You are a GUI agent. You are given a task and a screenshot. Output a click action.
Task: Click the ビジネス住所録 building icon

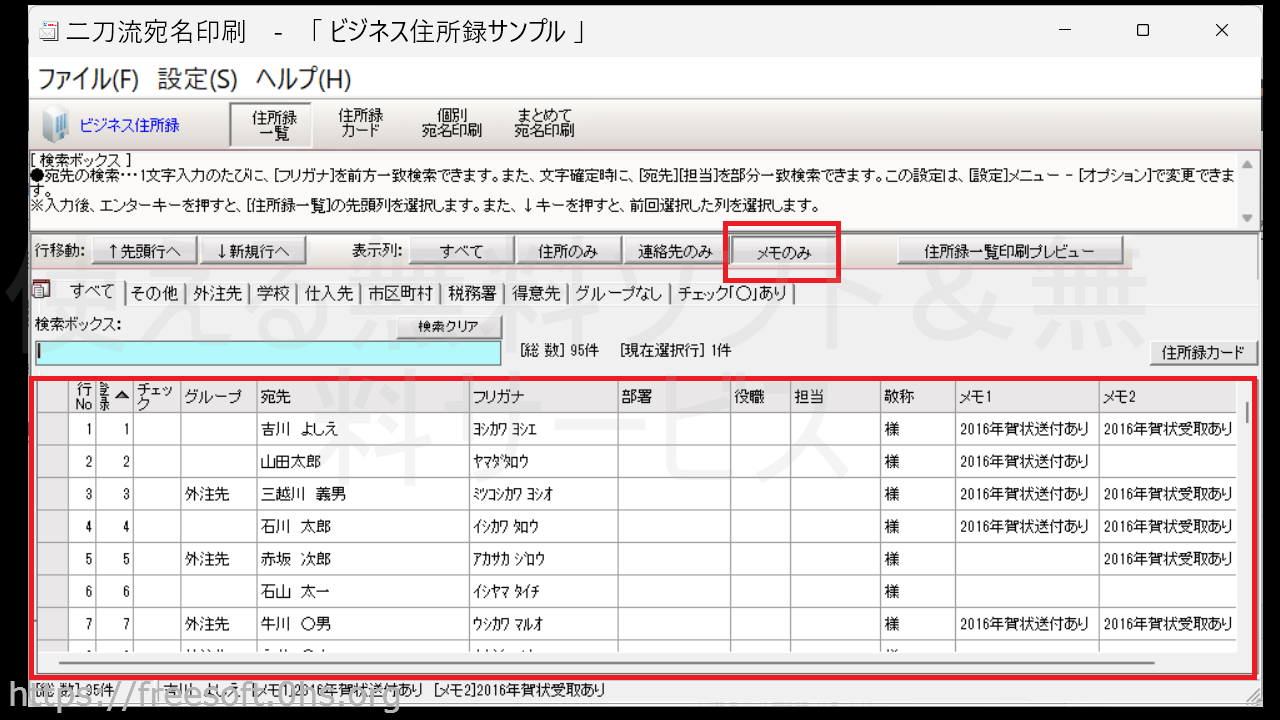tap(56, 124)
